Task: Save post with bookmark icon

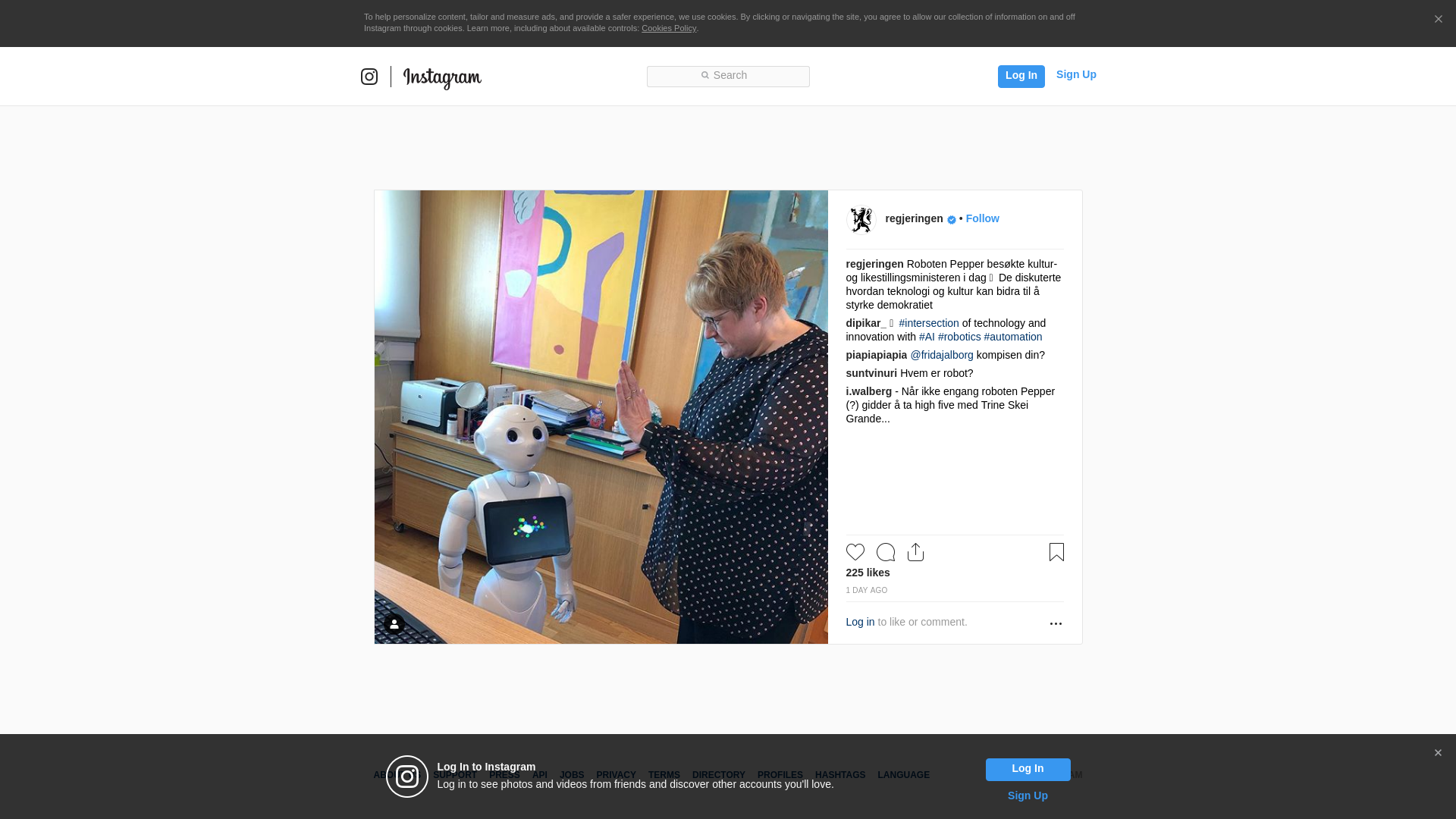Action: click(1056, 552)
